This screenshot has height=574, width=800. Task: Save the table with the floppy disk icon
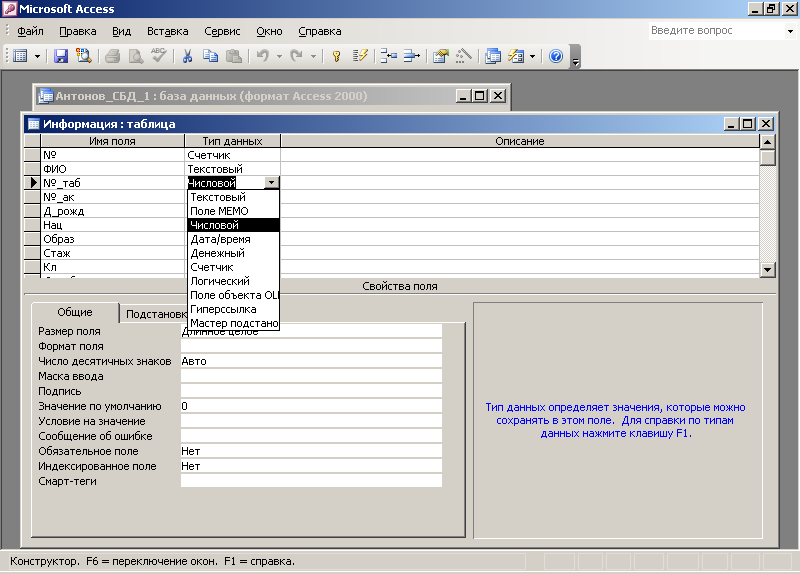[61, 56]
